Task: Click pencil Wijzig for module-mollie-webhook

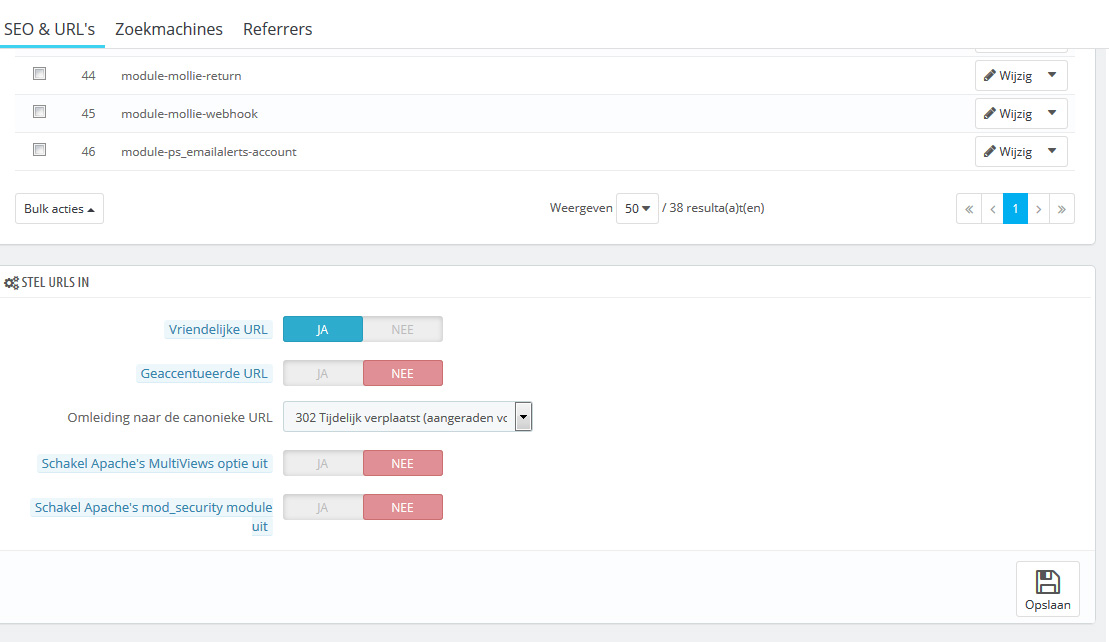Action: pos(1008,114)
